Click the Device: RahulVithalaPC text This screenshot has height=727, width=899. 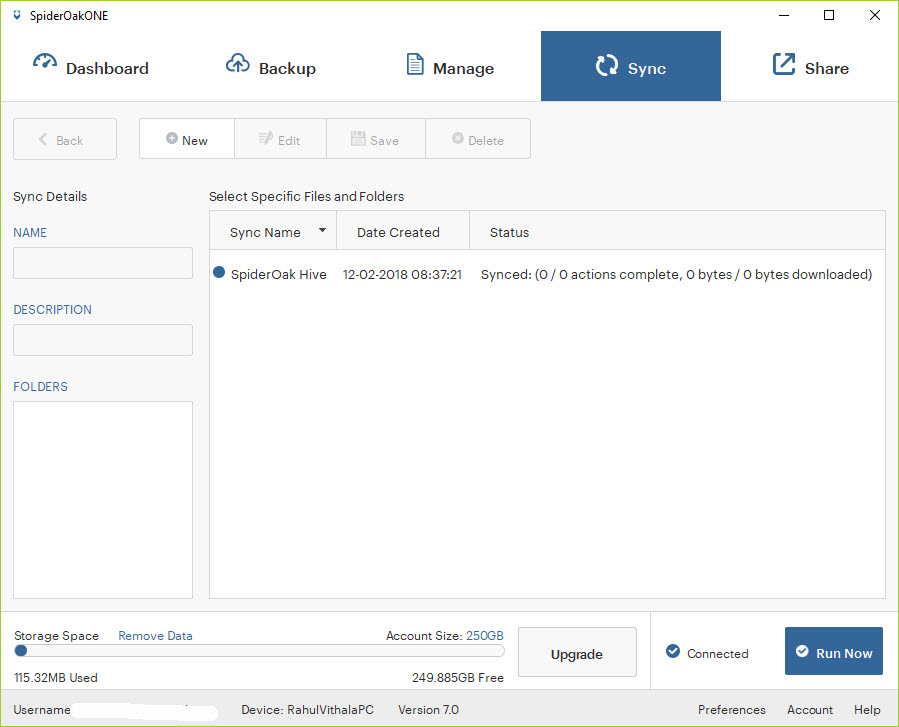(307, 710)
